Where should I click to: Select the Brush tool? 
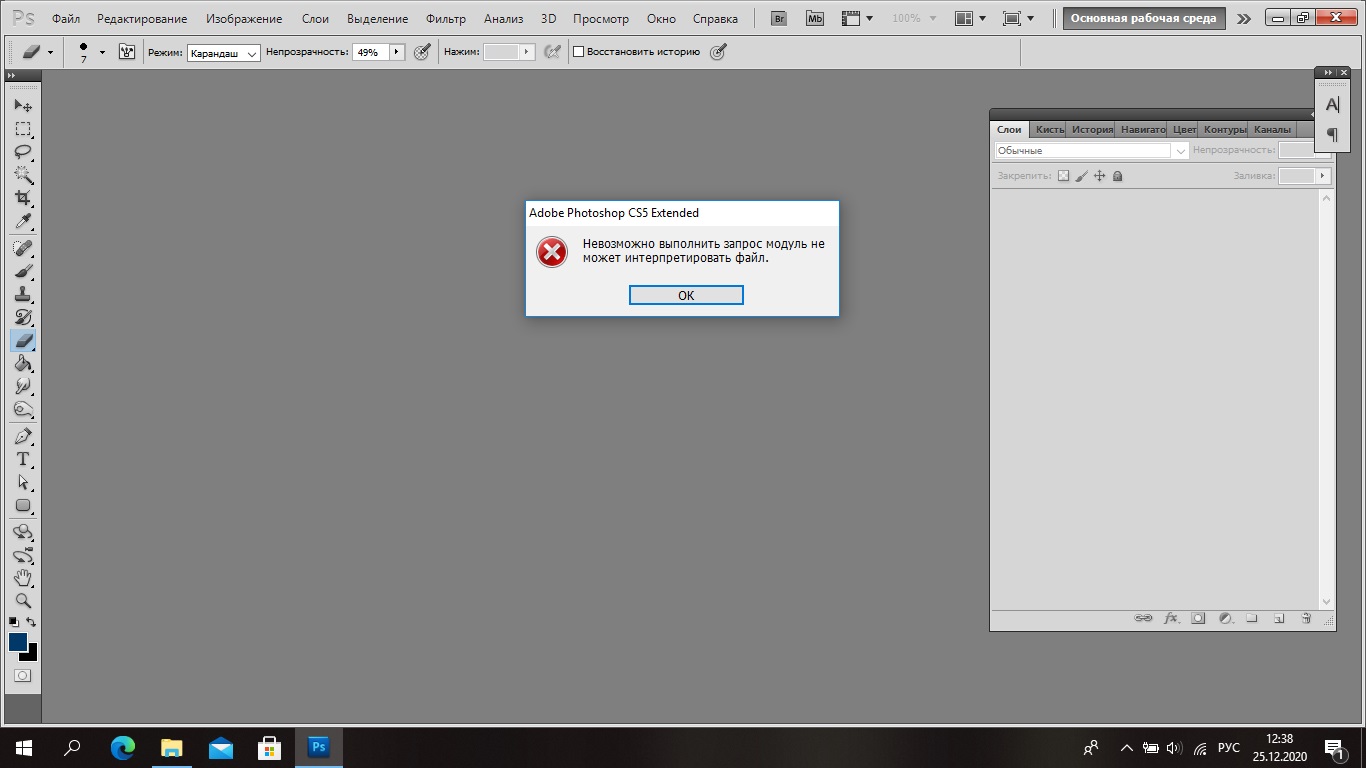23,271
